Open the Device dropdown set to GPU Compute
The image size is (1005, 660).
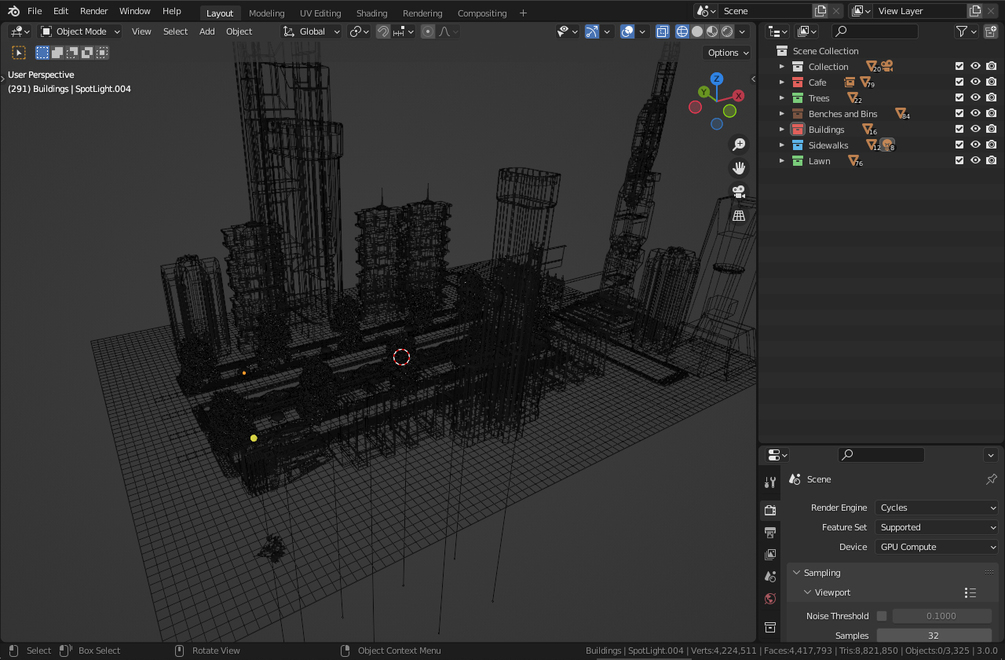[937, 547]
